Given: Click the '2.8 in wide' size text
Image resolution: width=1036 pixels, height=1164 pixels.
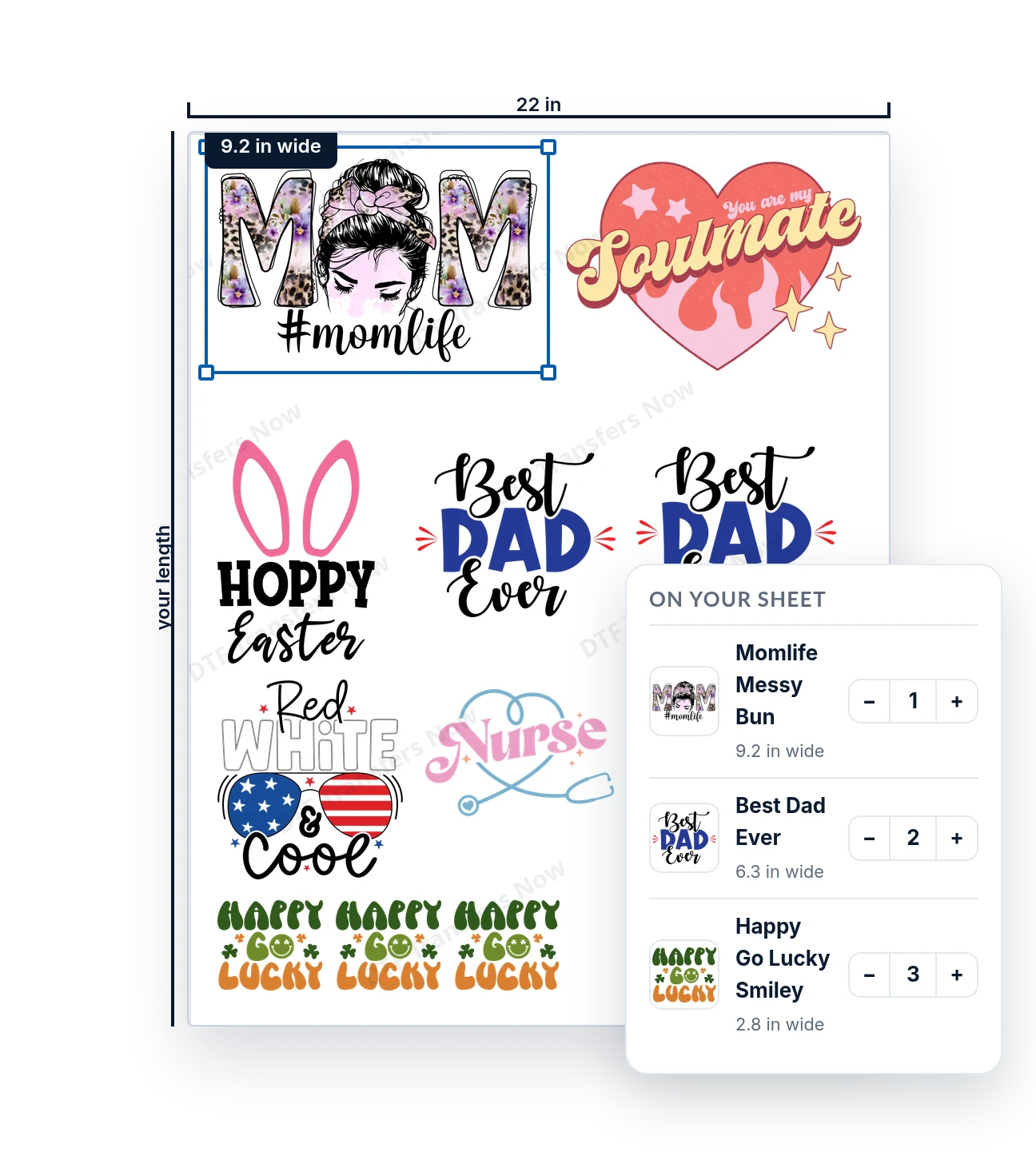Looking at the screenshot, I should [779, 1025].
